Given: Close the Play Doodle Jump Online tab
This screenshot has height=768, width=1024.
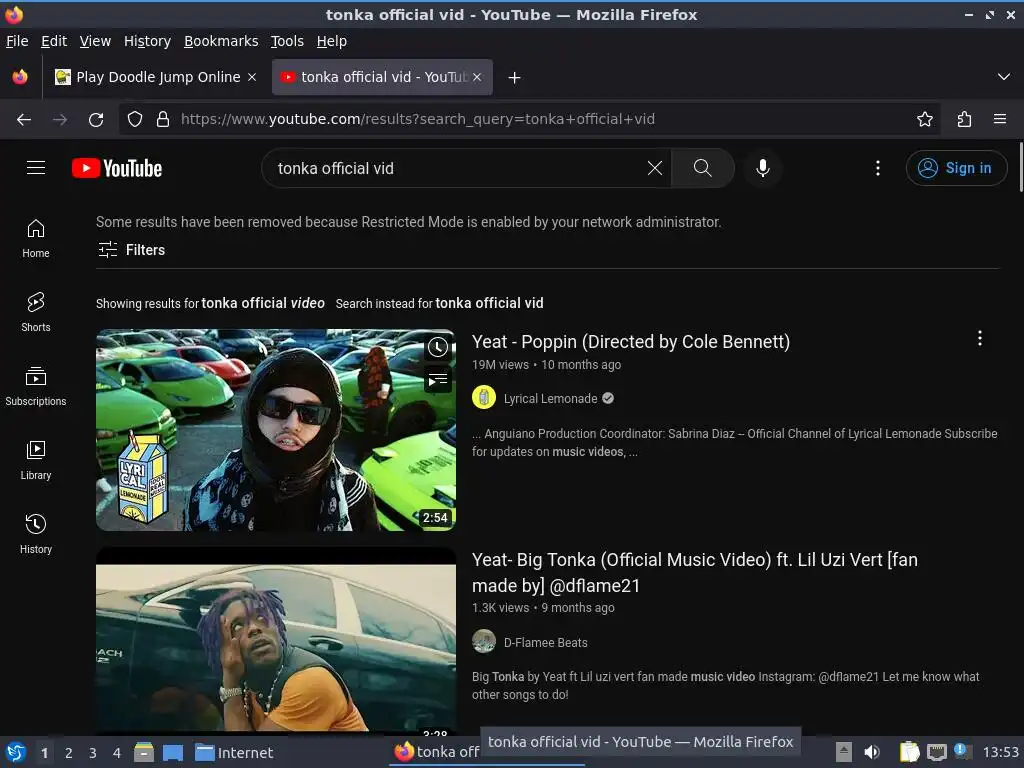Looking at the screenshot, I should 252,77.
